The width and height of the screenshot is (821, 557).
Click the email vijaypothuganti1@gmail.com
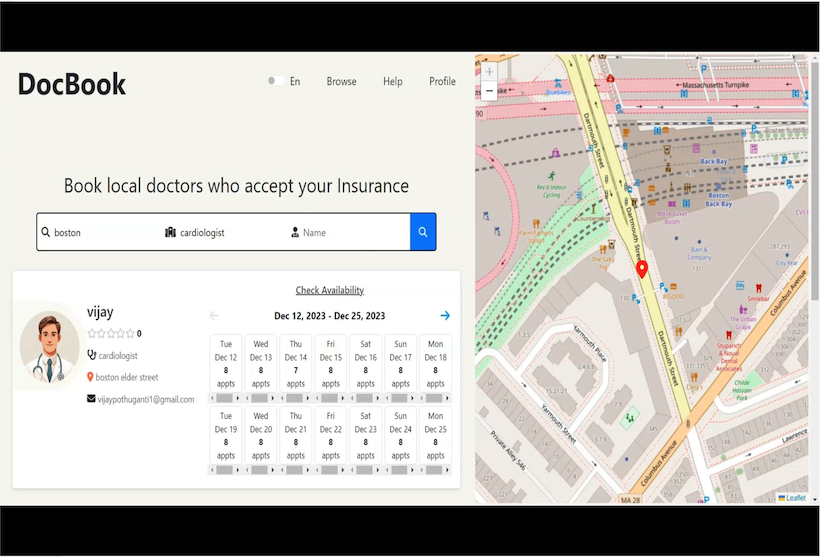coord(146,399)
